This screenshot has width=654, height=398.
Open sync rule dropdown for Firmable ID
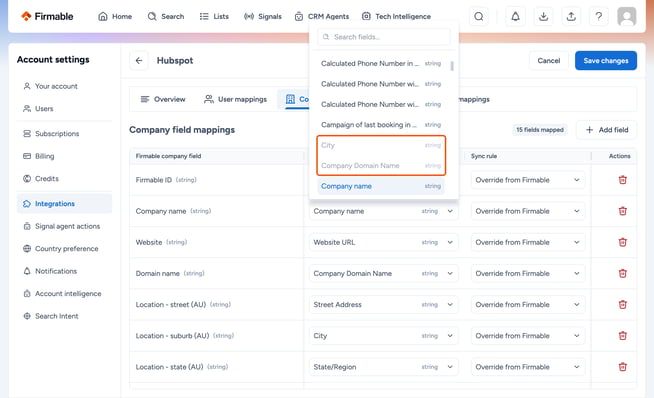pyautogui.click(x=528, y=180)
